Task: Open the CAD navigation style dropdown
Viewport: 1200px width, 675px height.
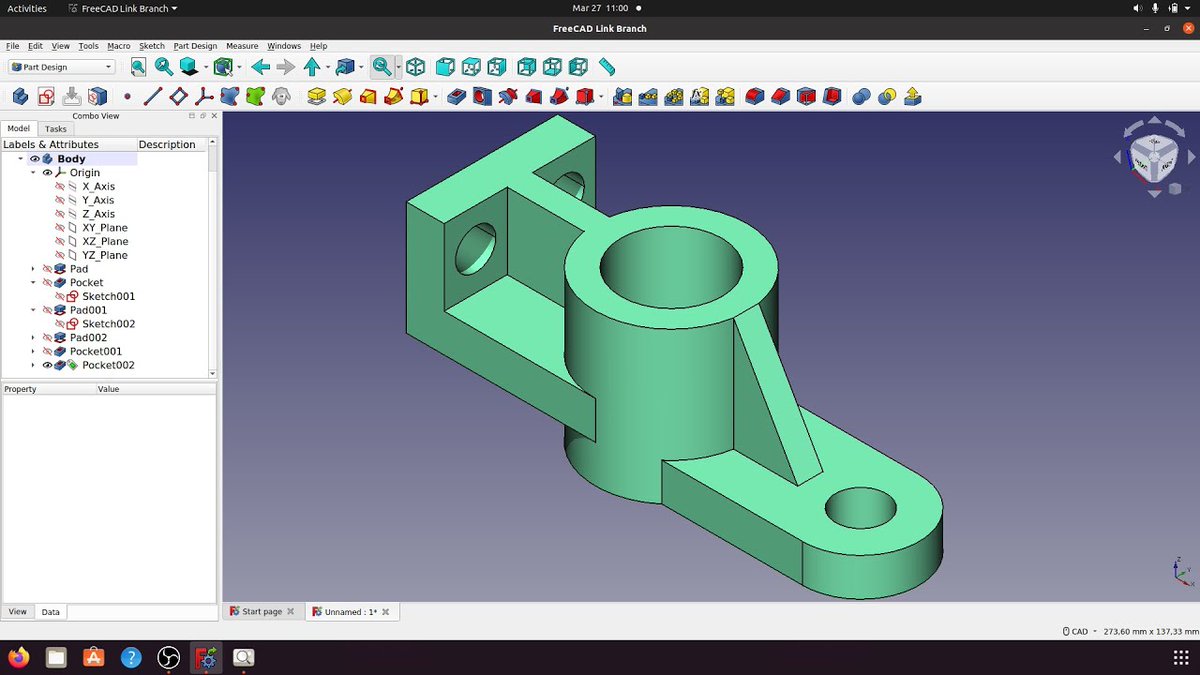Action: pyautogui.click(x=1080, y=631)
